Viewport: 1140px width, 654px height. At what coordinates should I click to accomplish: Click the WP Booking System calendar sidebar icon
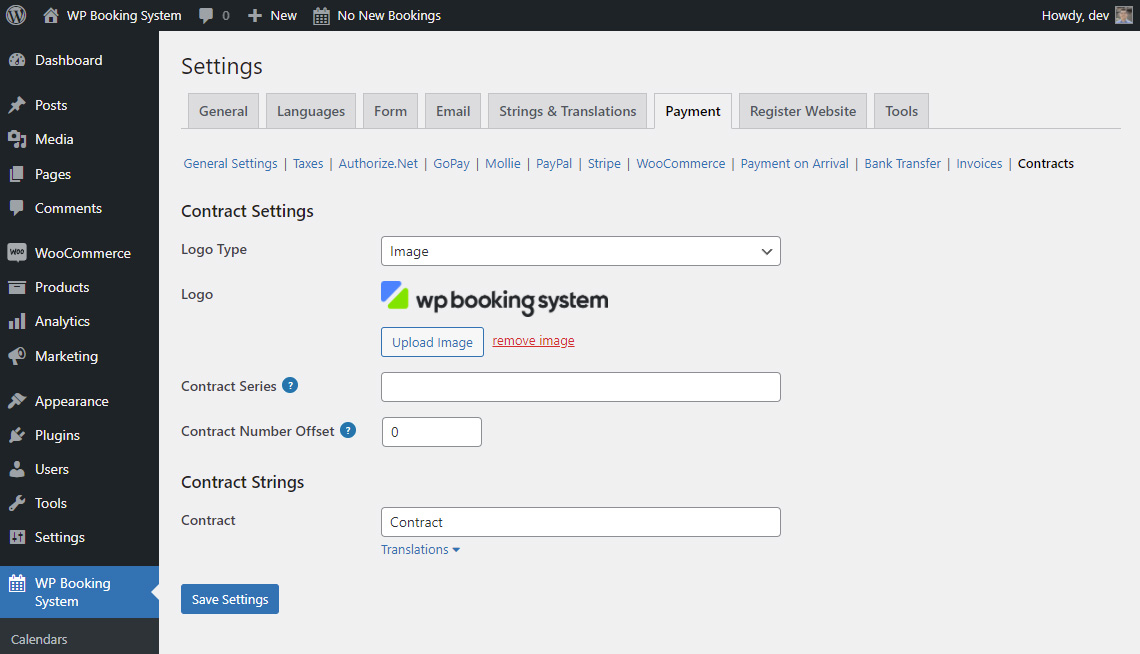click(x=17, y=584)
